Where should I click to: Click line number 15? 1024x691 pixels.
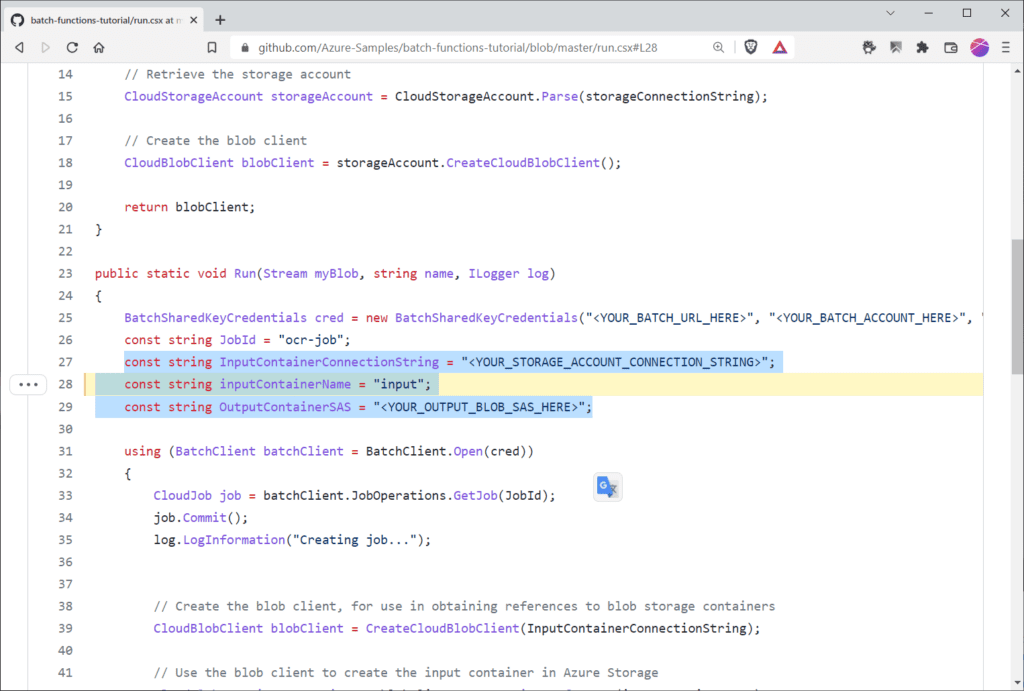point(65,97)
